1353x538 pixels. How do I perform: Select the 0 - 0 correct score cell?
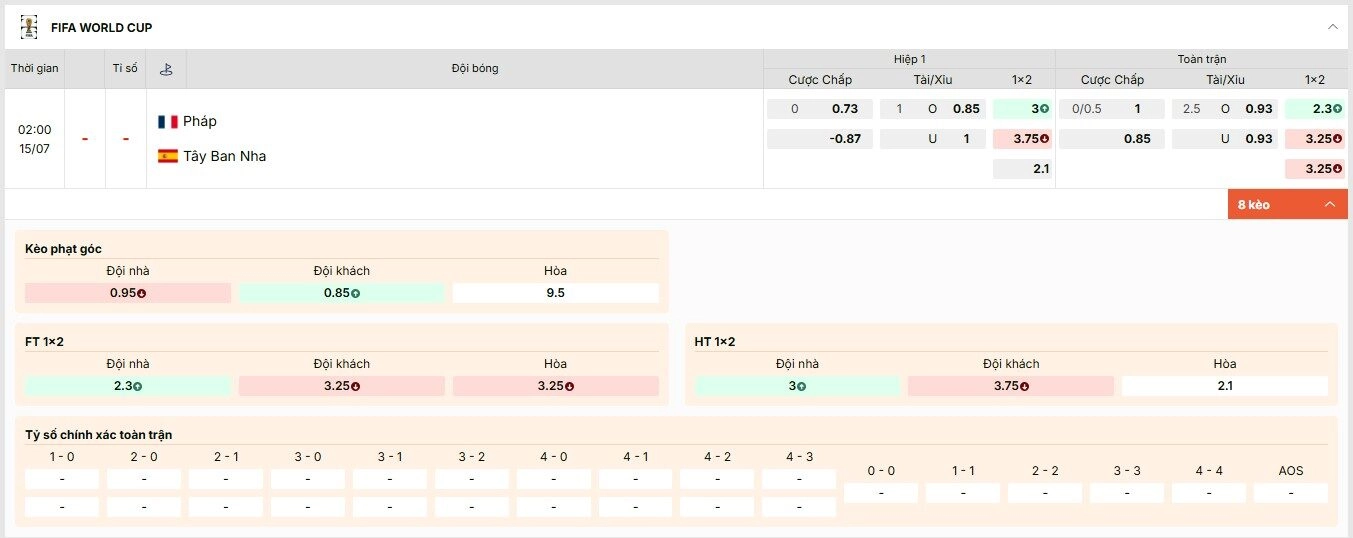tap(881, 493)
